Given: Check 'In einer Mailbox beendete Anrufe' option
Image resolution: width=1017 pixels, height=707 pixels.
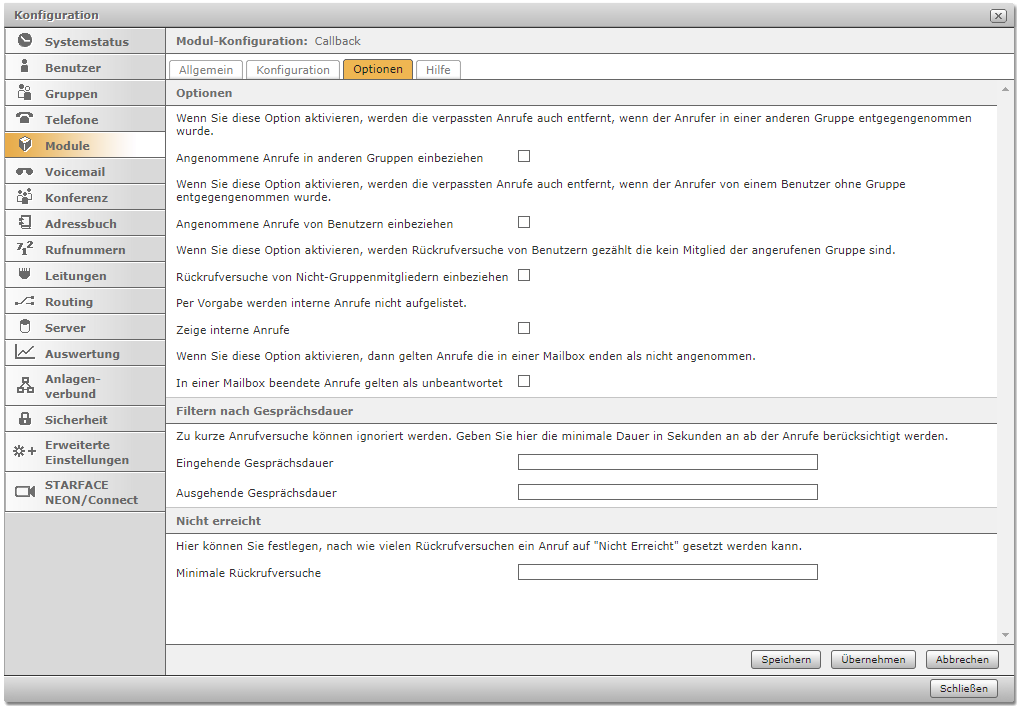Looking at the screenshot, I should click(x=524, y=381).
